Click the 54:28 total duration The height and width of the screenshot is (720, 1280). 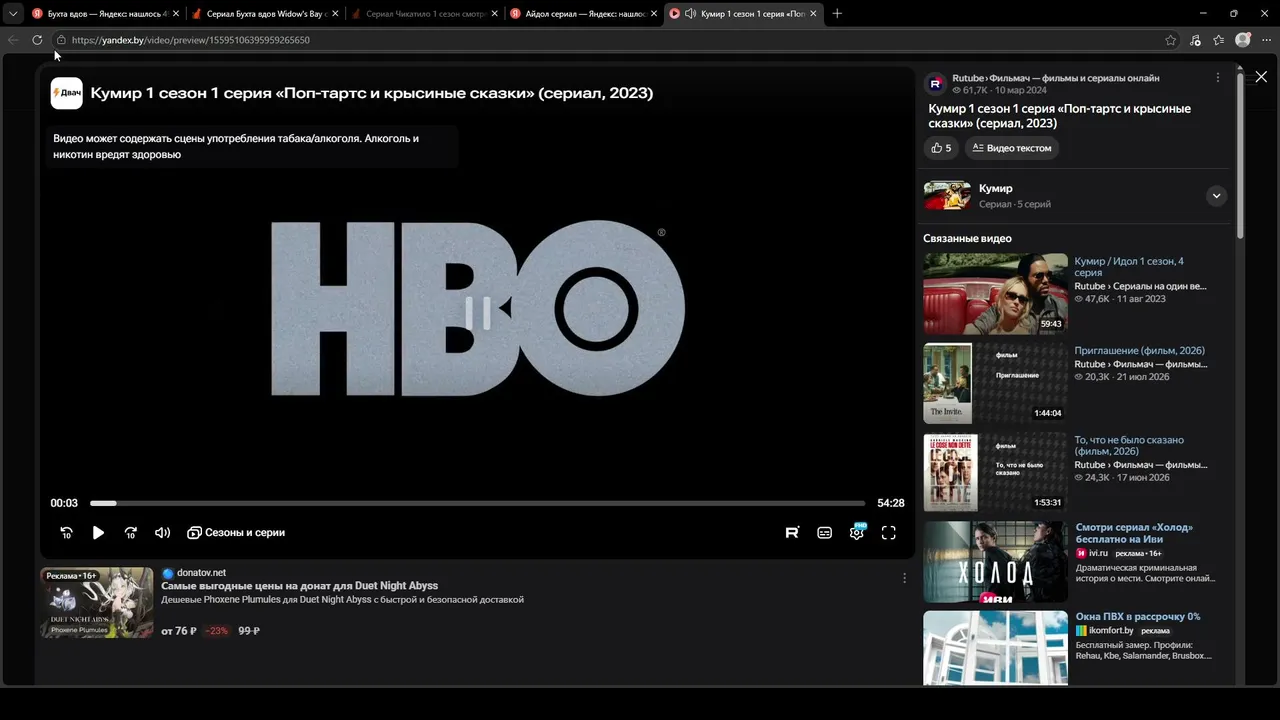891,503
